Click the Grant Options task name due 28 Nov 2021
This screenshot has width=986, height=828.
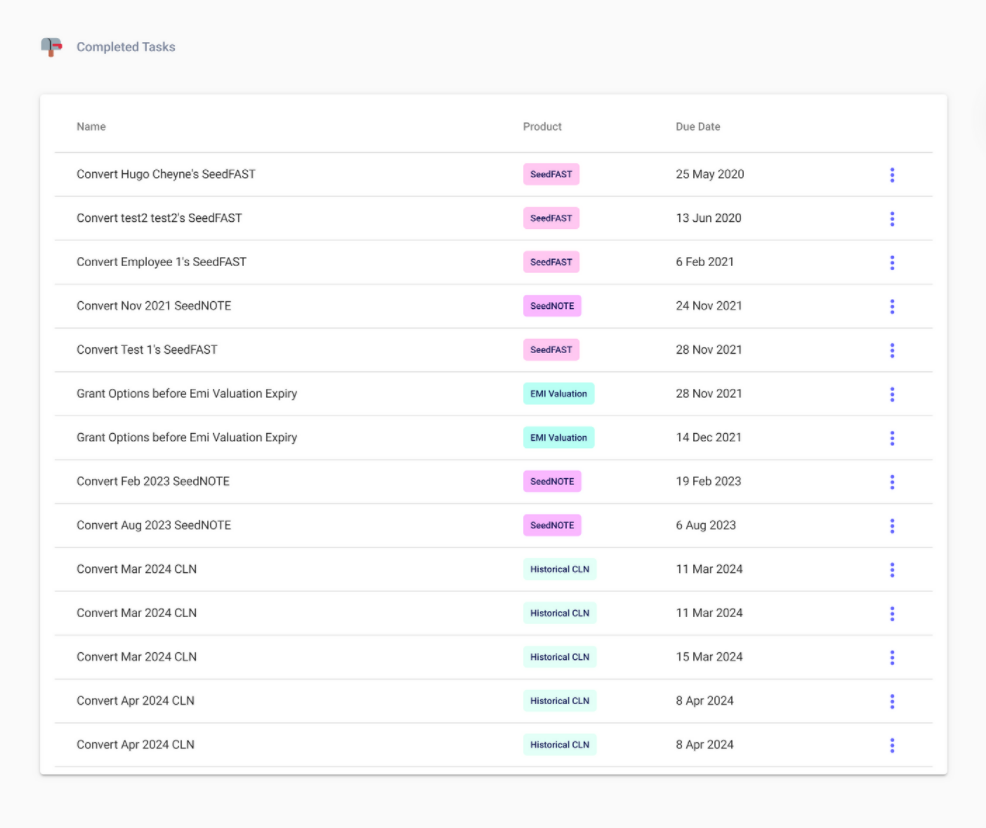tap(187, 394)
